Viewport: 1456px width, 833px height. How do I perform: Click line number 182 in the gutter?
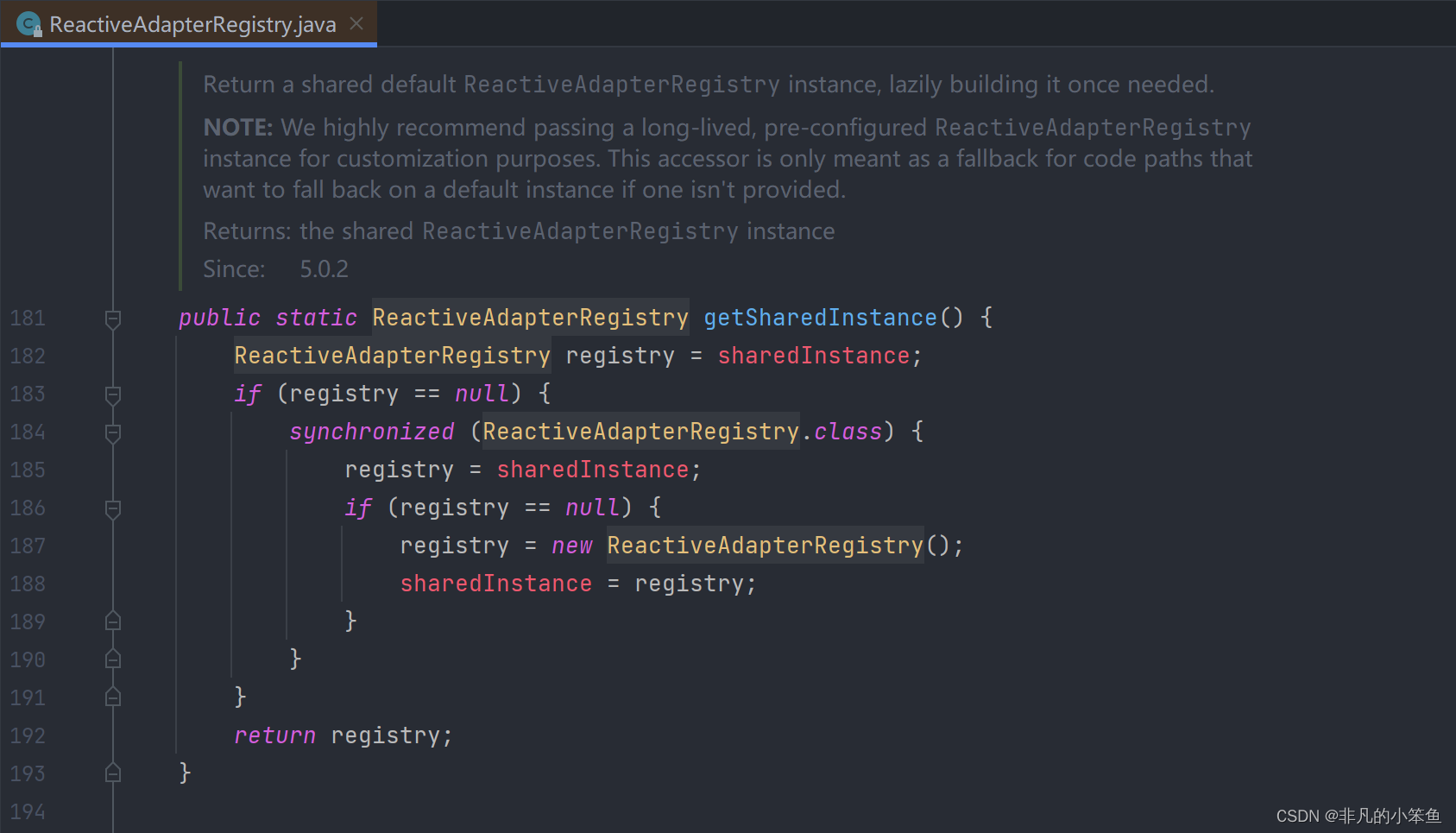coord(28,357)
